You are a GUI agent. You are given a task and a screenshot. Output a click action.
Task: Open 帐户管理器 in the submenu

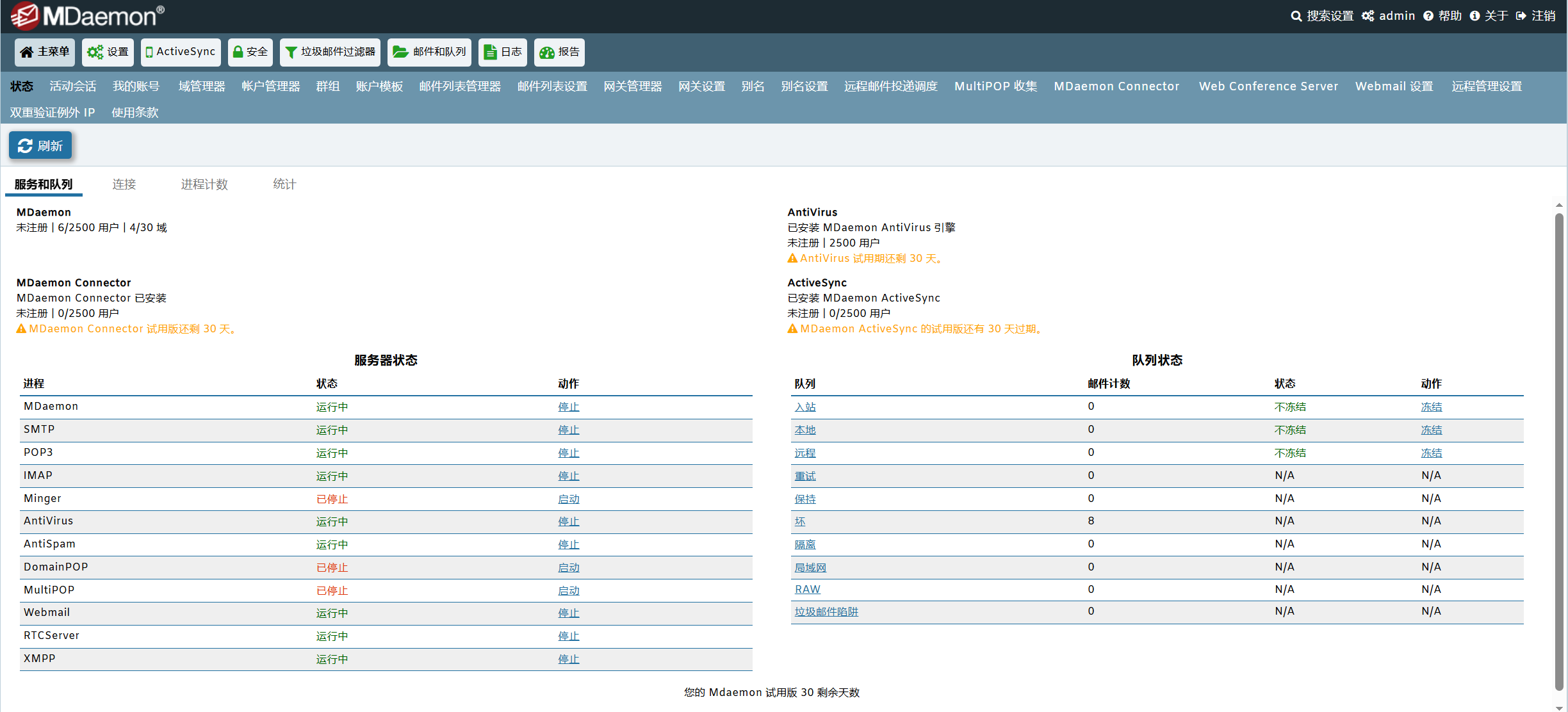[271, 86]
